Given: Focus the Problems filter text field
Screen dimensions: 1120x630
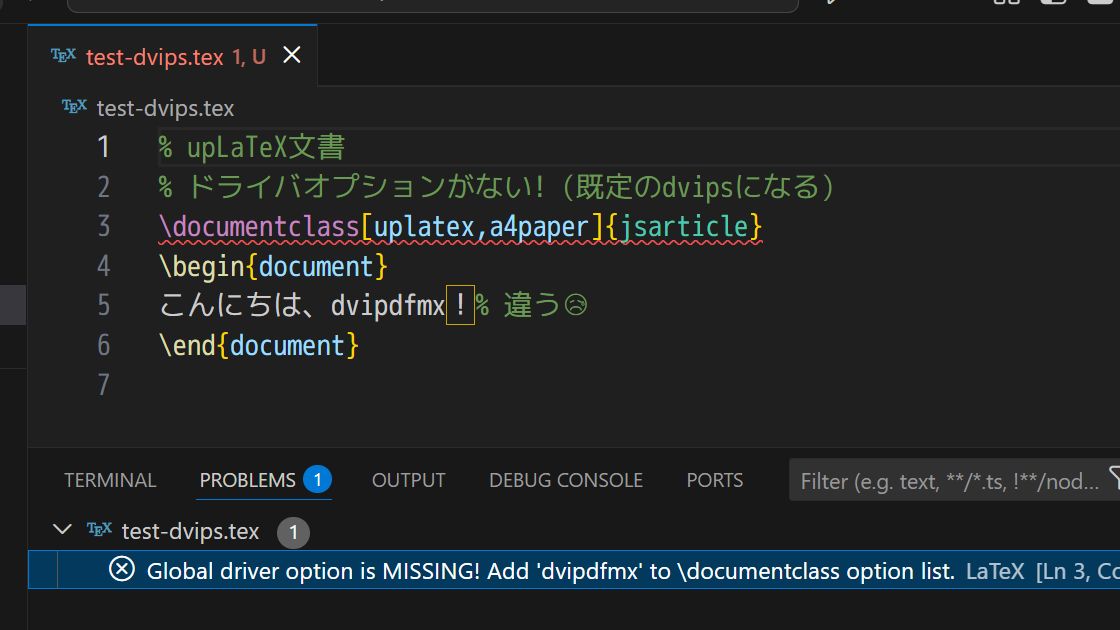Looking at the screenshot, I should (x=950, y=481).
